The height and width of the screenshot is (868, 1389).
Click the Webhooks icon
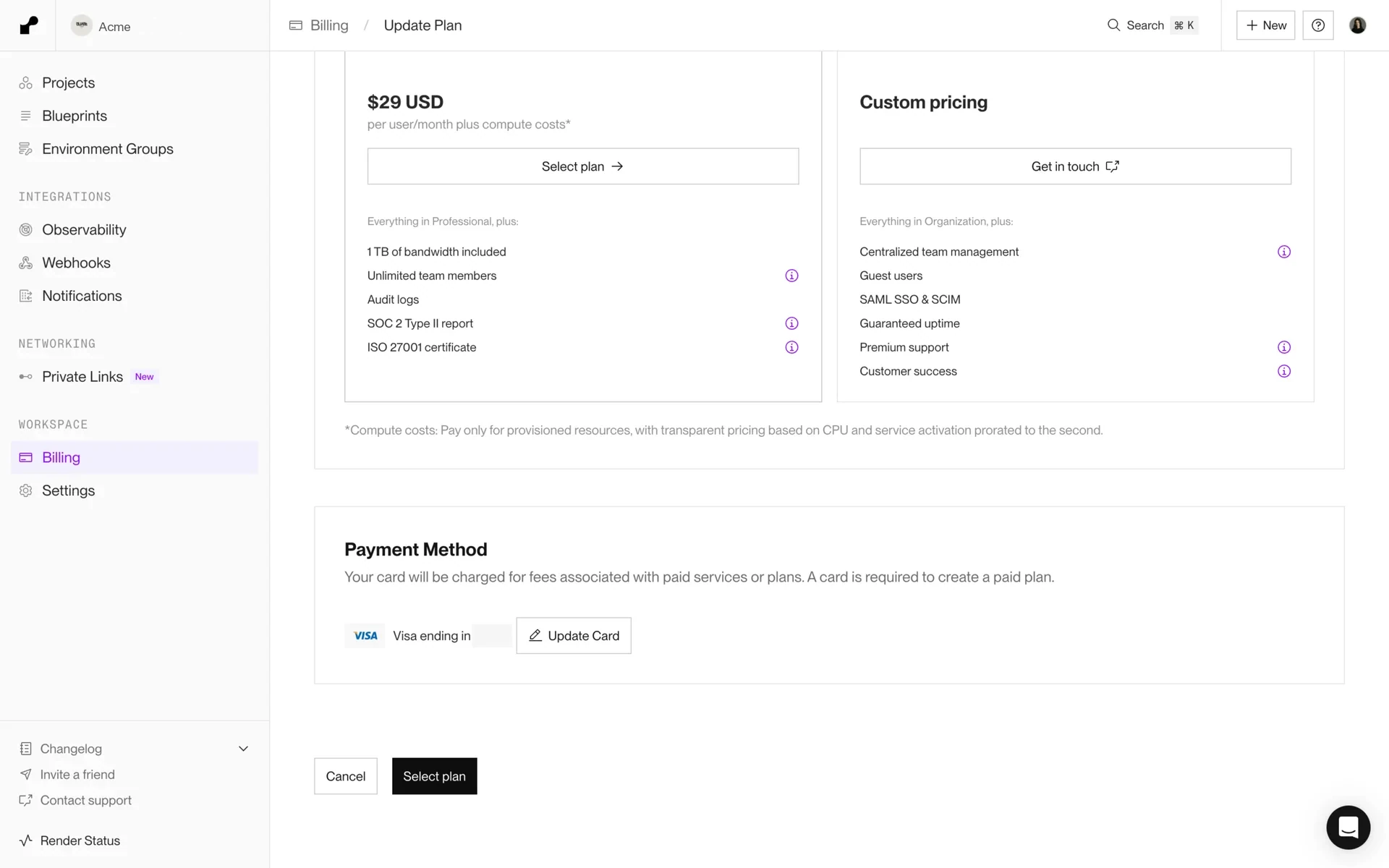[26, 263]
